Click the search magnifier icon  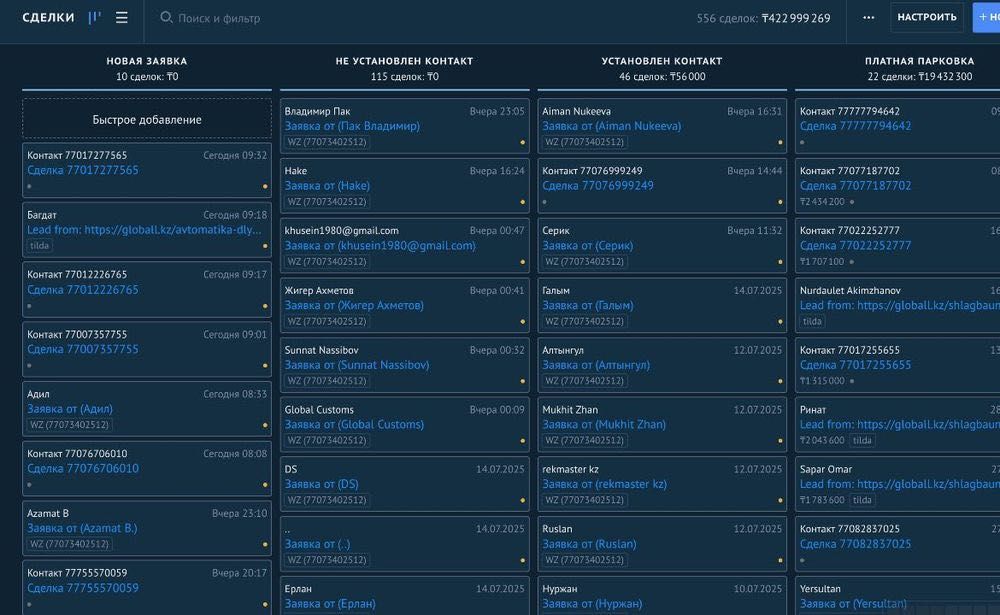click(166, 17)
